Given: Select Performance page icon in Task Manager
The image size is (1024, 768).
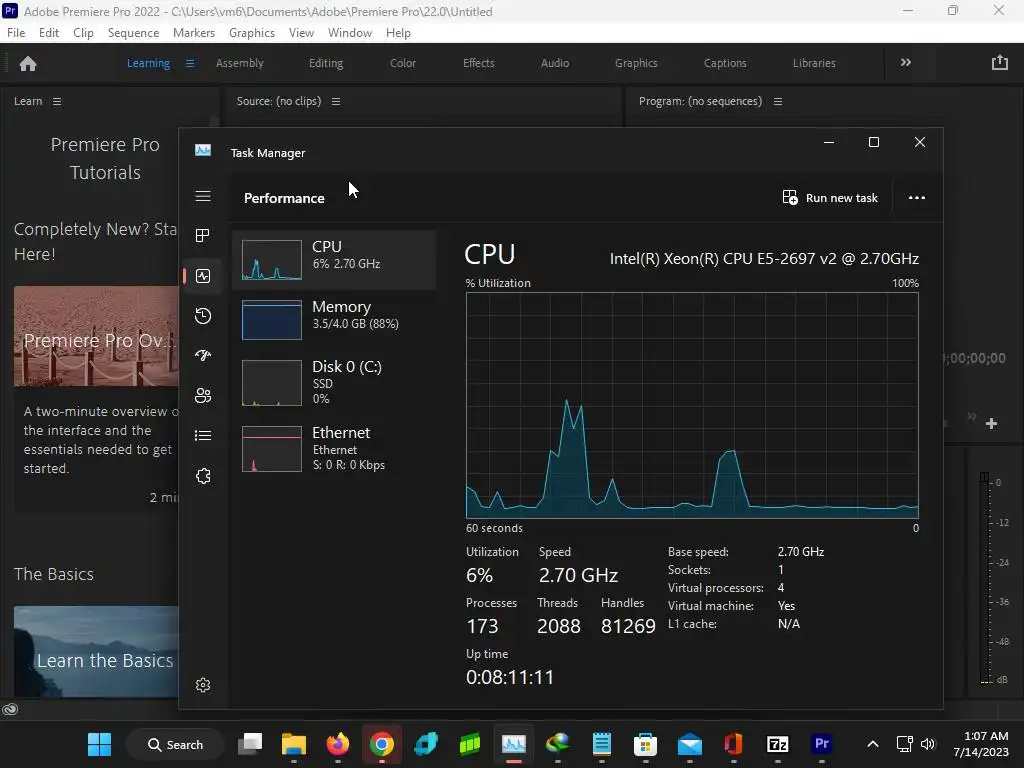Looking at the screenshot, I should (203, 276).
